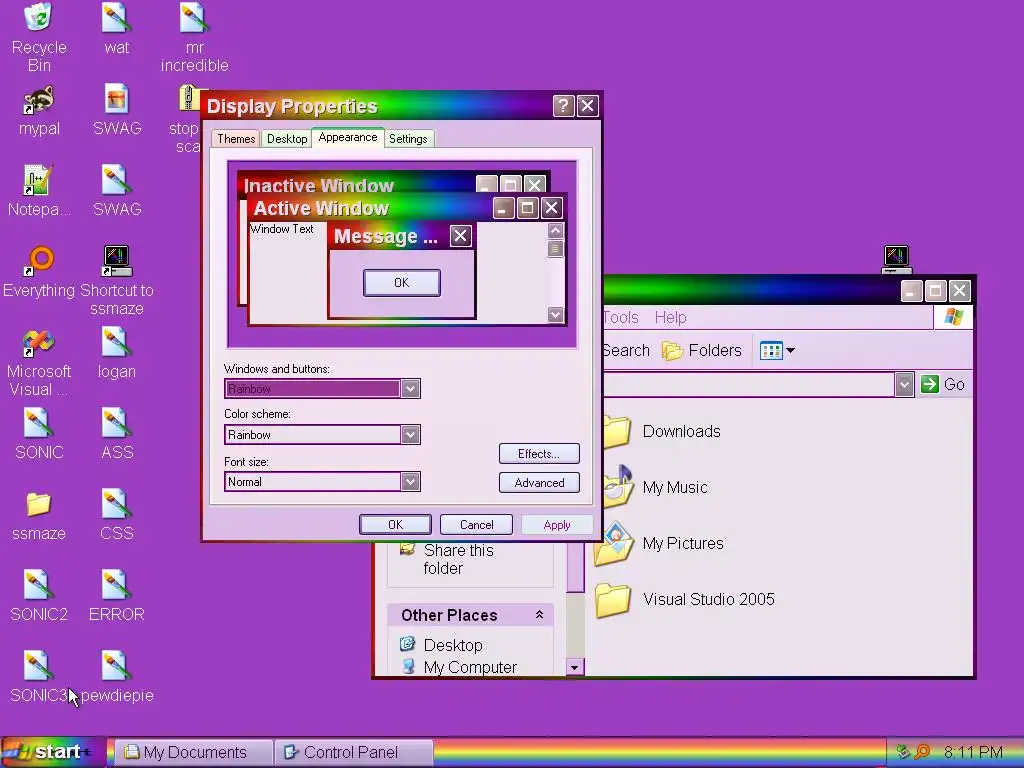Switch to the Settings tab
1024x768 pixels.
[408, 138]
